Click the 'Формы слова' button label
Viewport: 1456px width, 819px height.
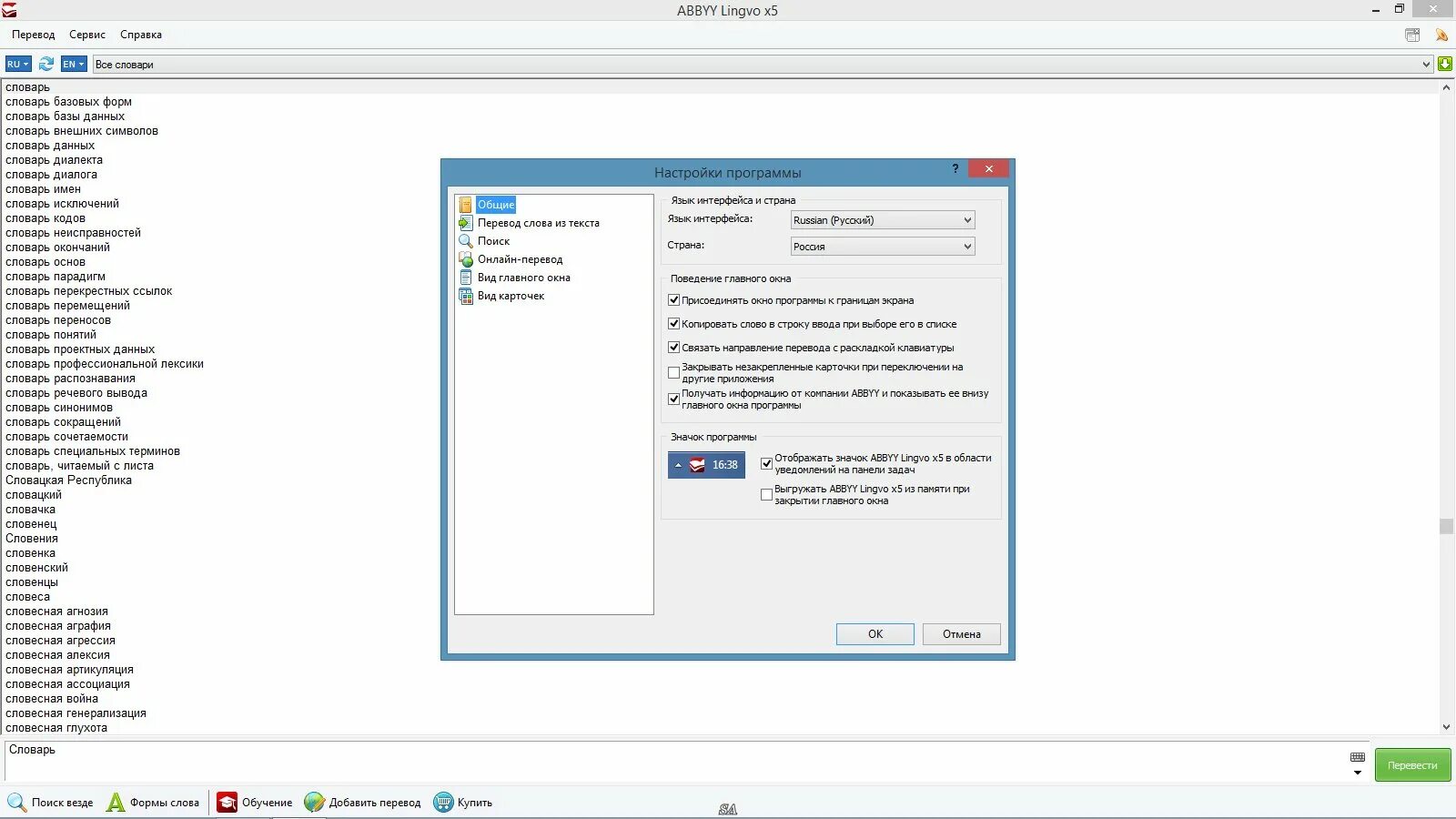pos(165,803)
